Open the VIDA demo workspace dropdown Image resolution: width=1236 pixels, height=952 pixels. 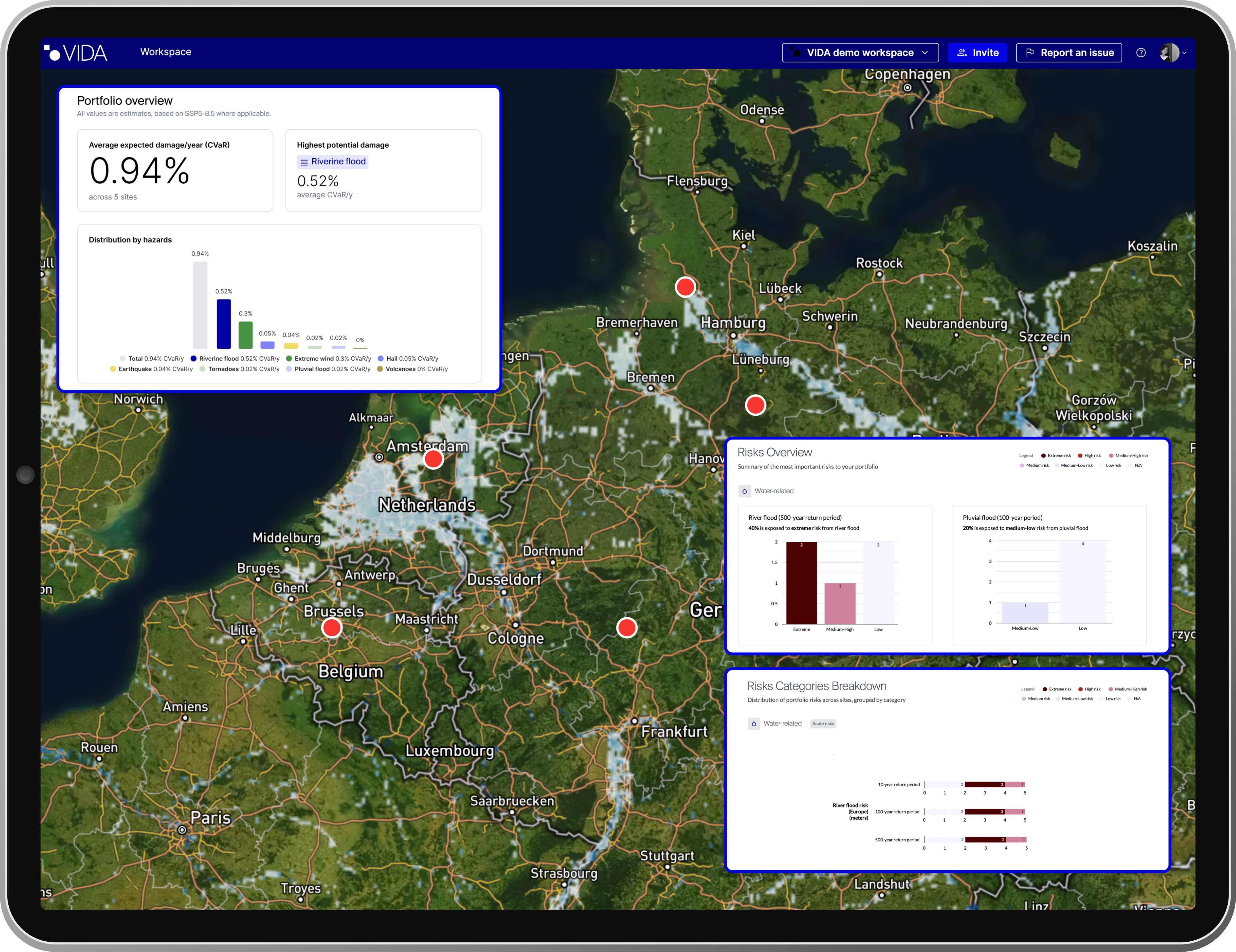(860, 53)
